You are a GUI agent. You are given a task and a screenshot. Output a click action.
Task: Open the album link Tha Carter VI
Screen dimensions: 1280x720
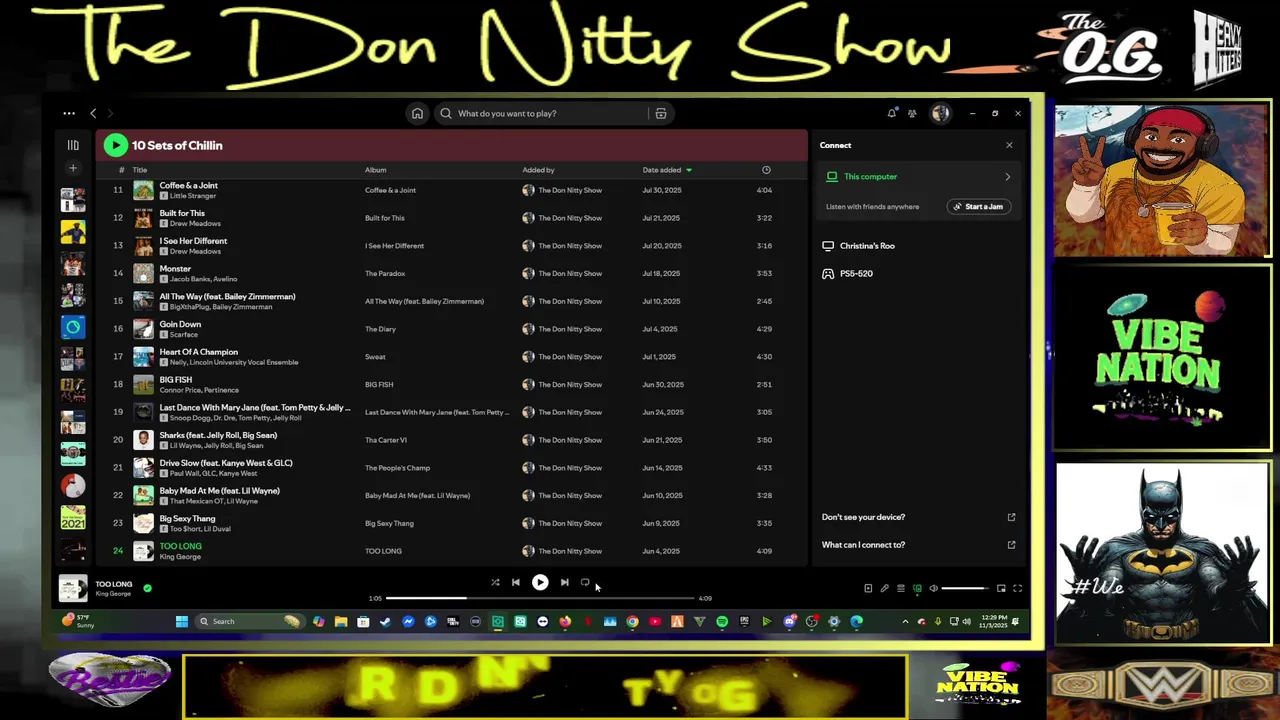click(x=386, y=440)
